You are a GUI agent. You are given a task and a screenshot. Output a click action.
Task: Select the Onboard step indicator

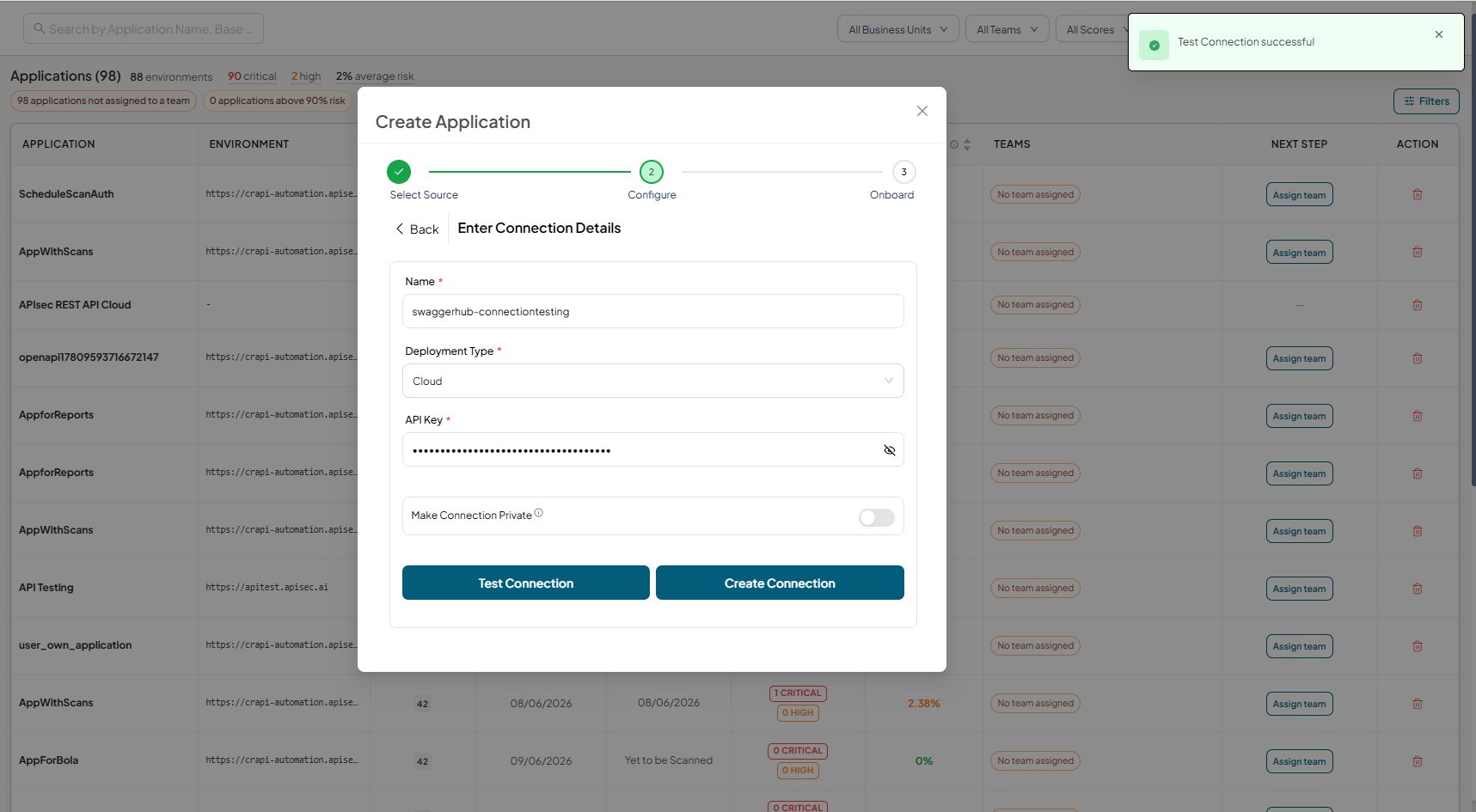point(903,172)
